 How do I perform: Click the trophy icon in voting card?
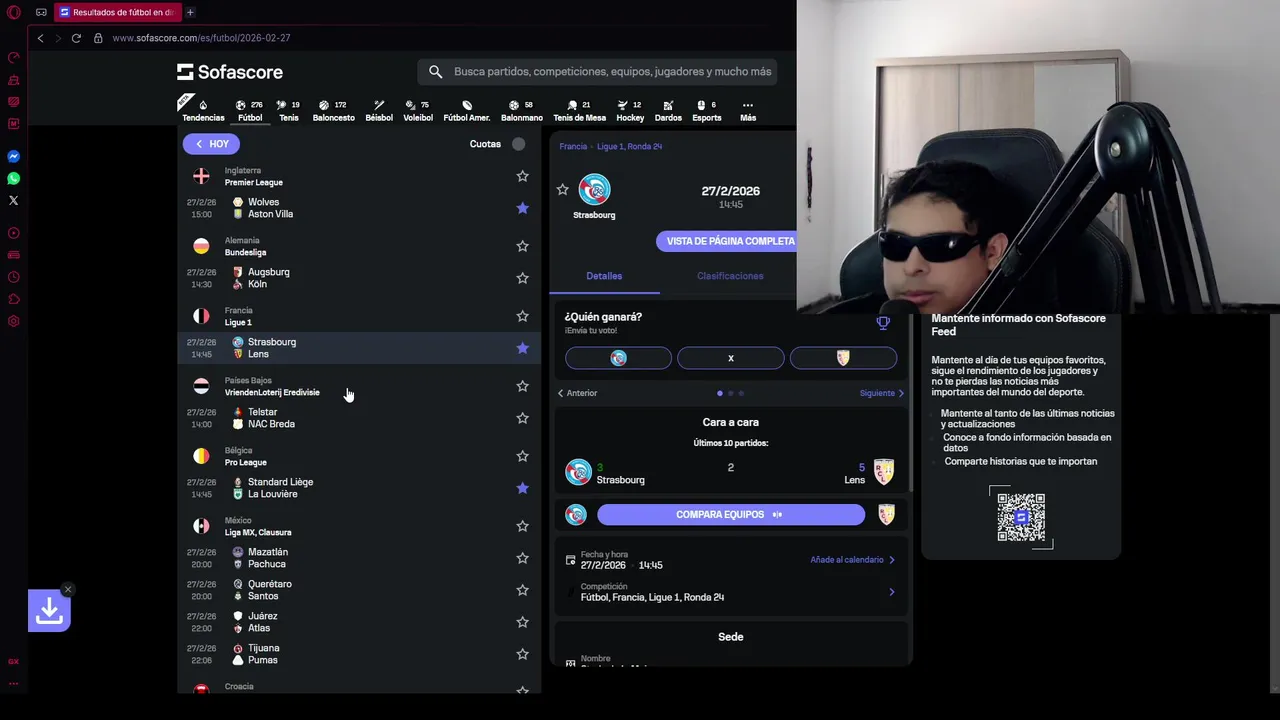(x=883, y=323)
